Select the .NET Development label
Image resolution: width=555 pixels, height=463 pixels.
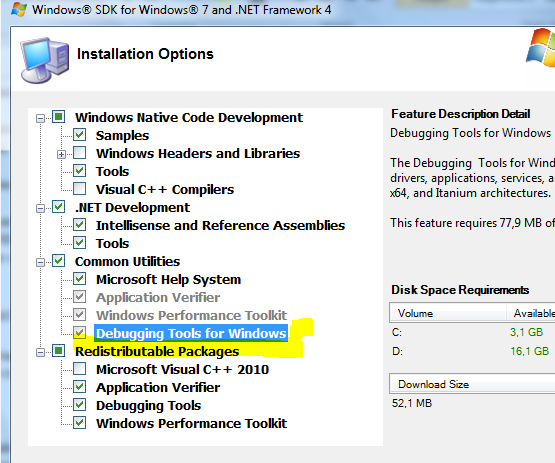point(132,208)
